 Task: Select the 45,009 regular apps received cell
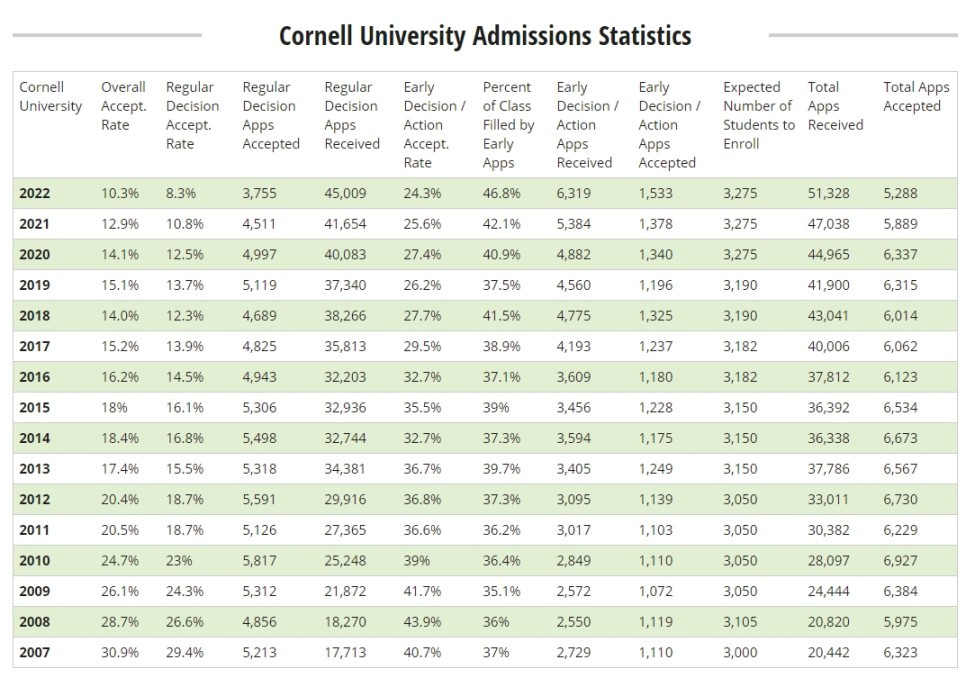pos(345,194)
